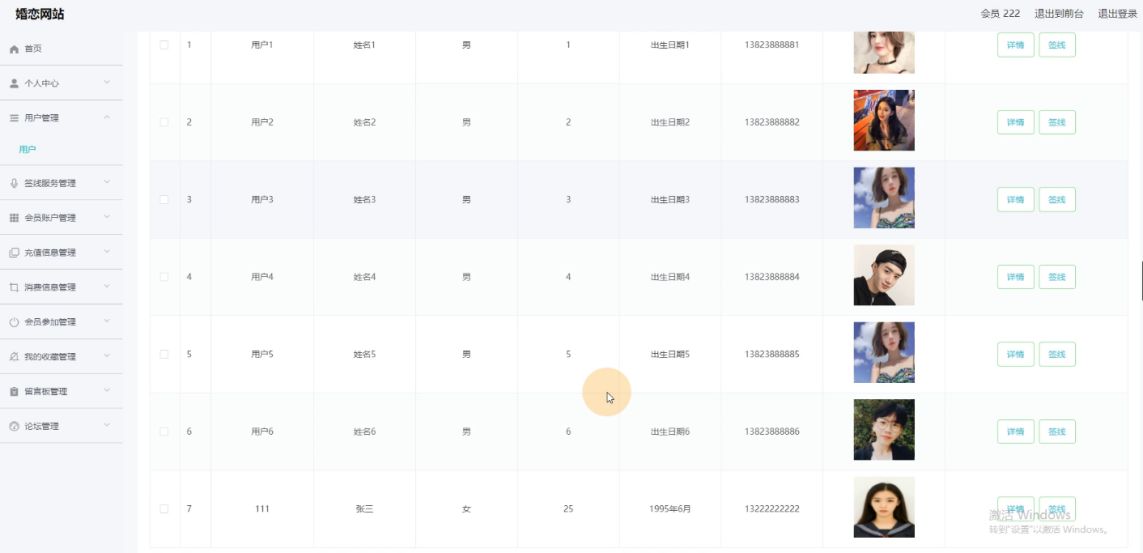Click 退出登录 in the header

click(x=1117, y=14)
